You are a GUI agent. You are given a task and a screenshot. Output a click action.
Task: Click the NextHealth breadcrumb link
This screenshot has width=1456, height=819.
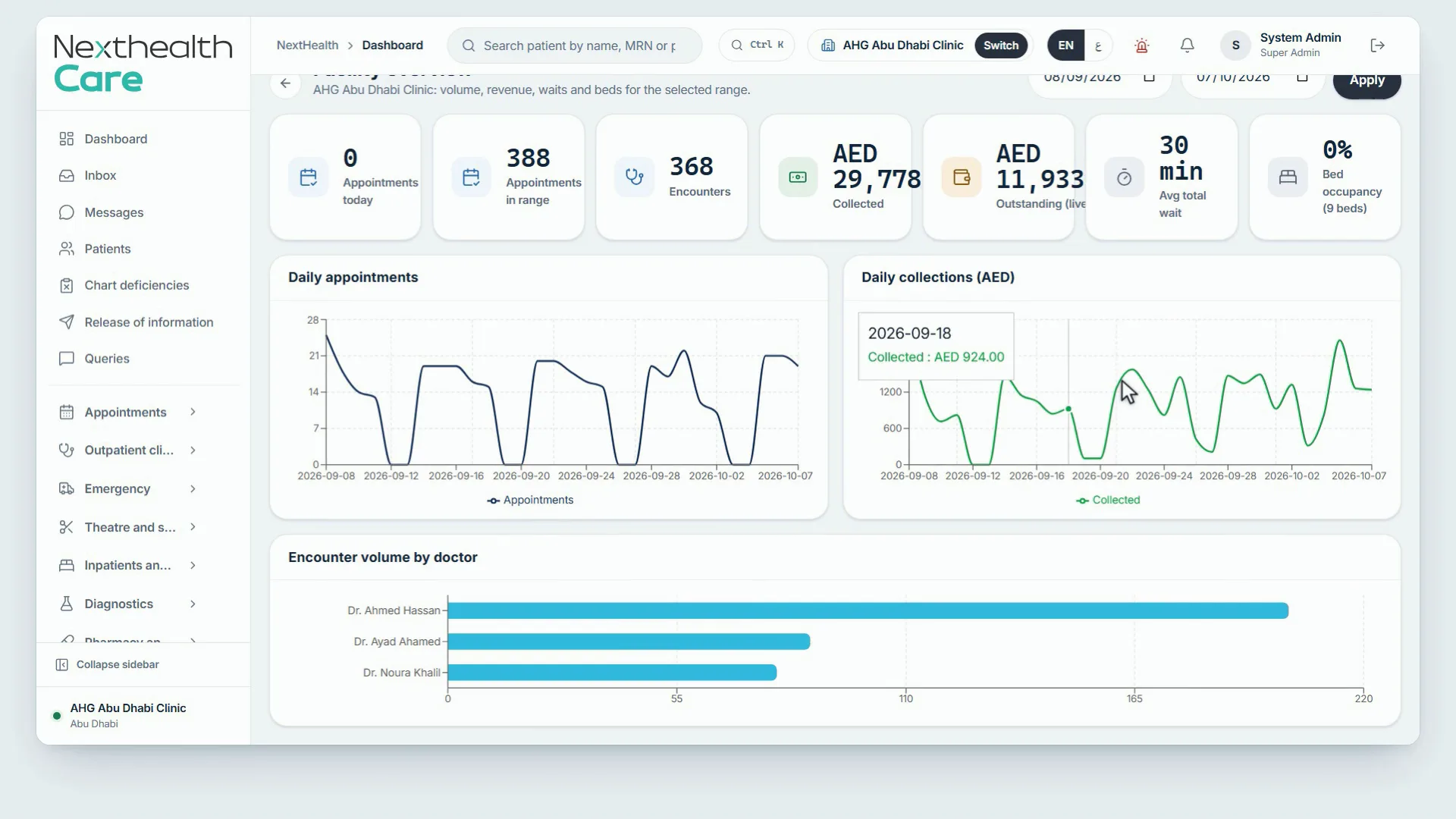tap(307, 45)
